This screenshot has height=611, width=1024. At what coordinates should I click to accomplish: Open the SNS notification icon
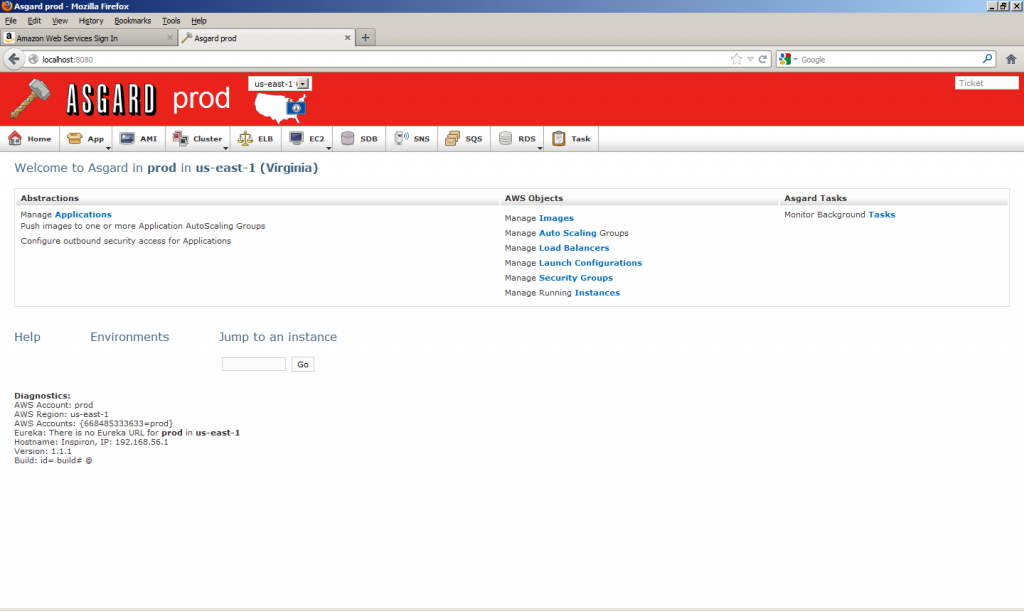[x=401, y=139]
